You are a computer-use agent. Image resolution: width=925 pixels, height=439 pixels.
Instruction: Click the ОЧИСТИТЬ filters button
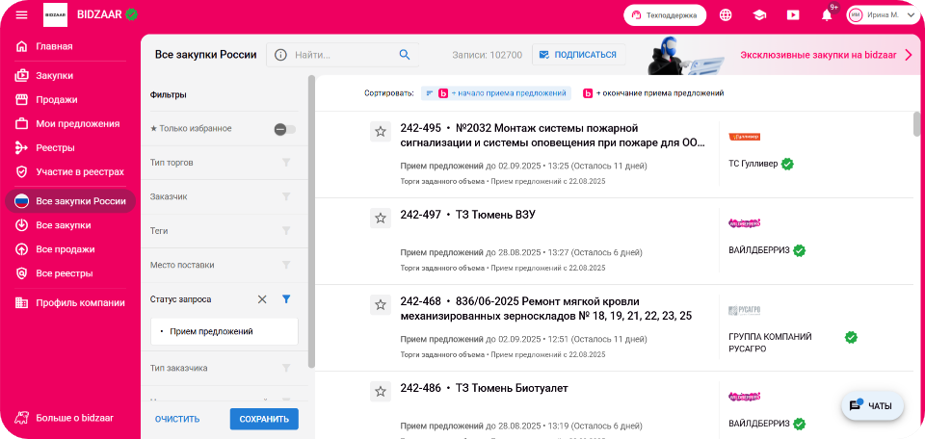178,419
